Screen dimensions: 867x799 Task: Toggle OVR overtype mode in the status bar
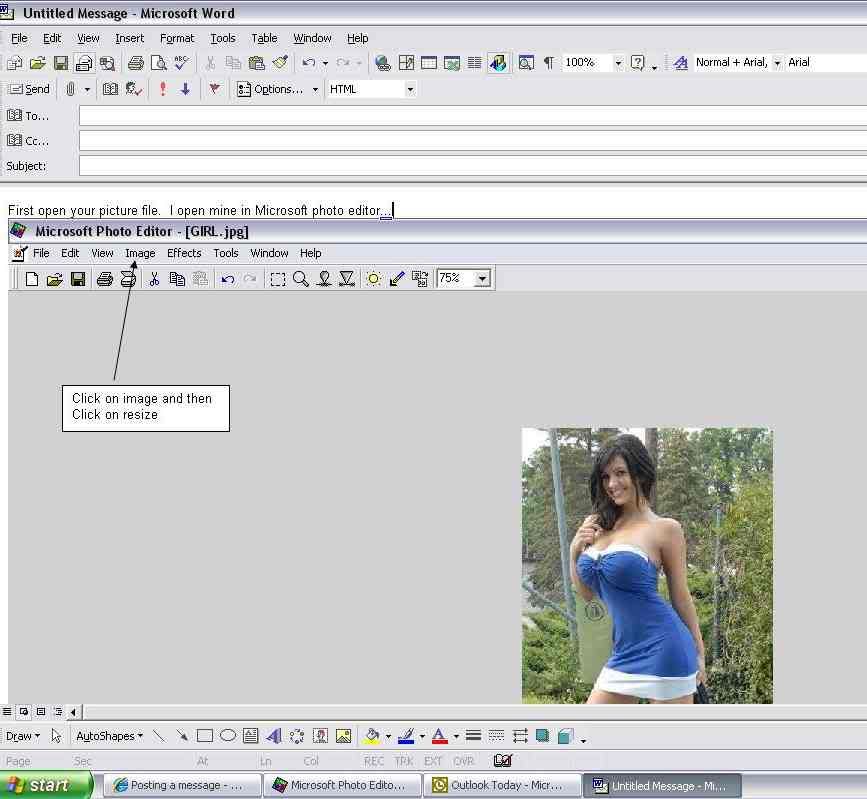coord(463,761)
